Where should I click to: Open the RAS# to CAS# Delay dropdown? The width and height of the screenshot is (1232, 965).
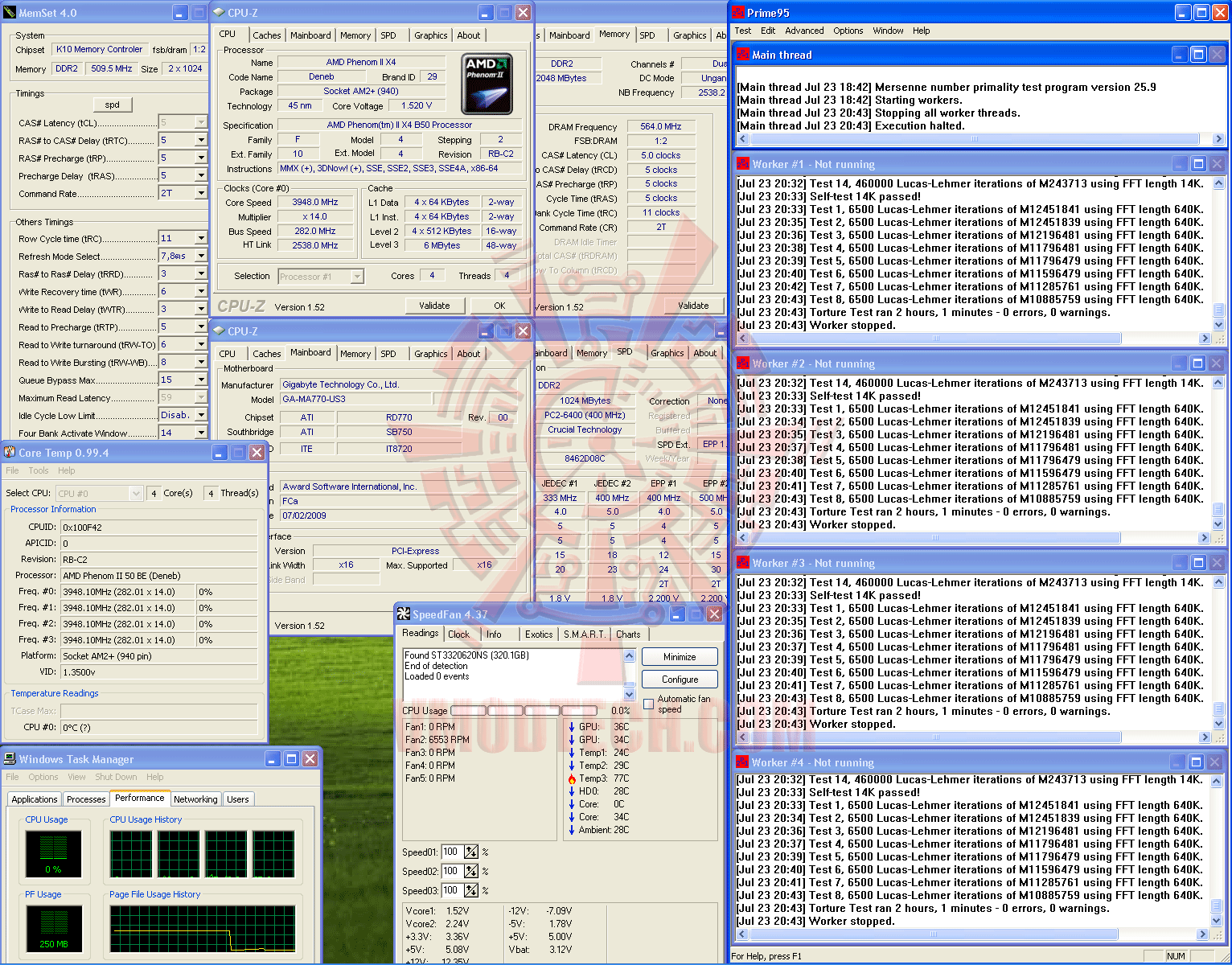(201, 140)
